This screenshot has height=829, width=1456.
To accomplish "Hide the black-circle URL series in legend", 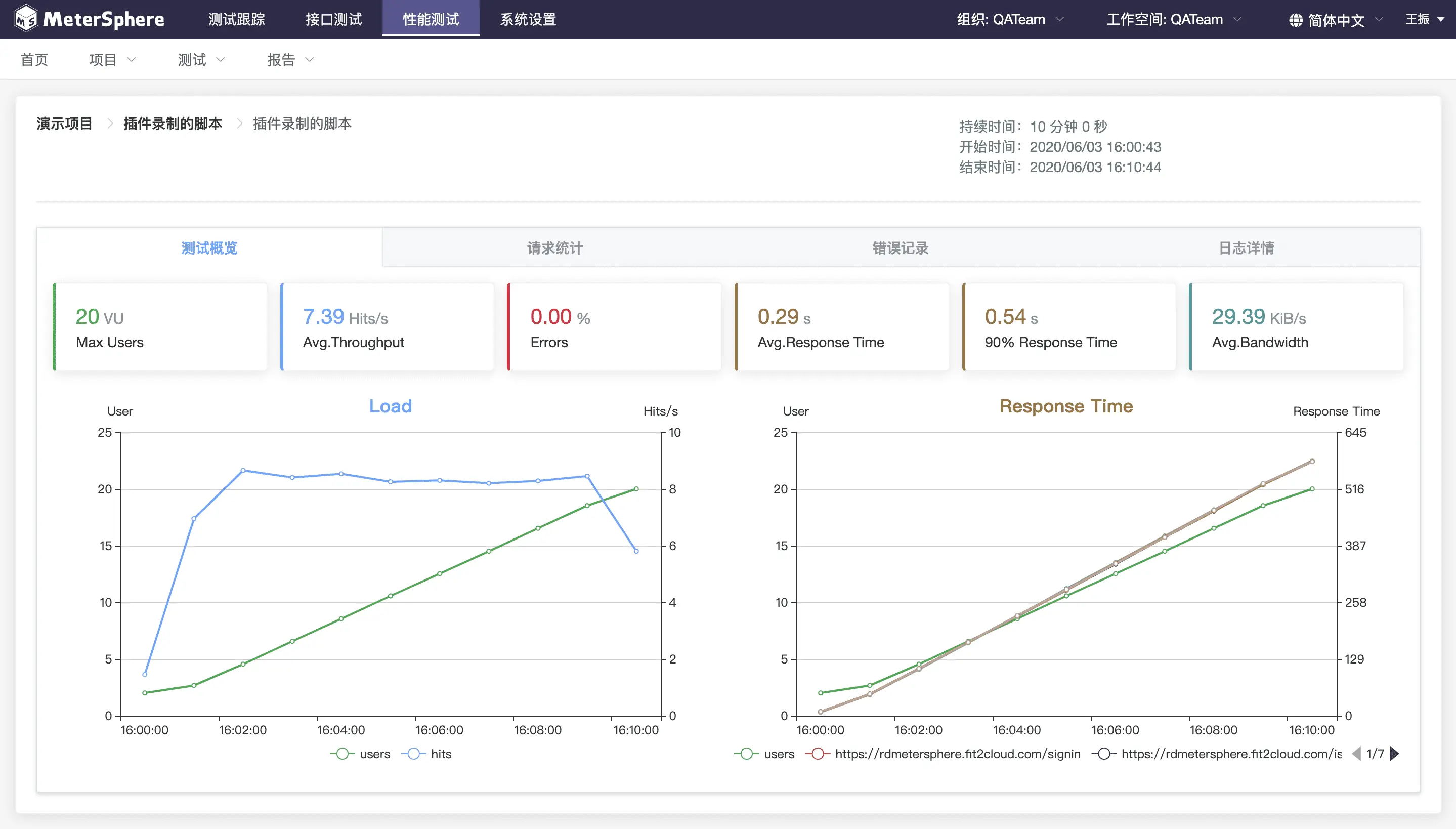I will point(1104,754).
